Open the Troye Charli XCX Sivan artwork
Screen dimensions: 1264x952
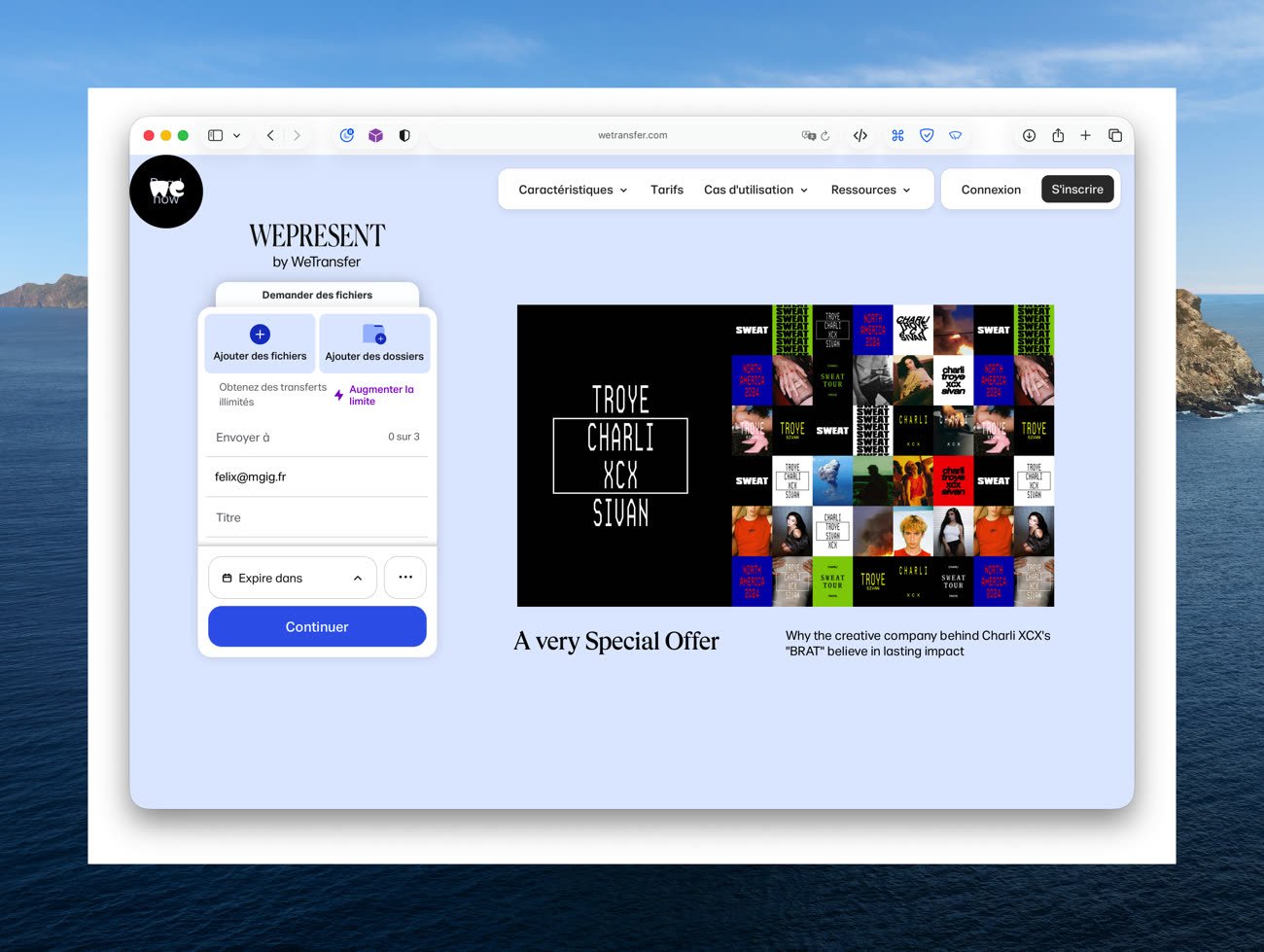click(786, 456)
